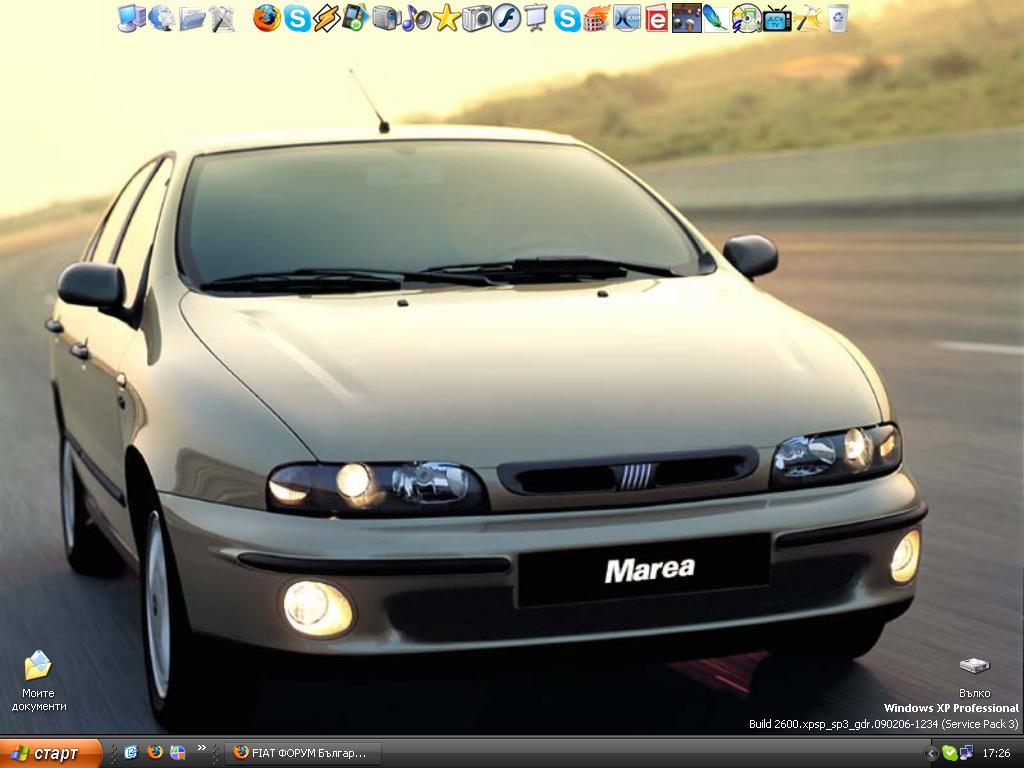The height and width of the screenshot is (768, 1024).
Task: Click the green shield tray icon
Action: coord(950,754)
